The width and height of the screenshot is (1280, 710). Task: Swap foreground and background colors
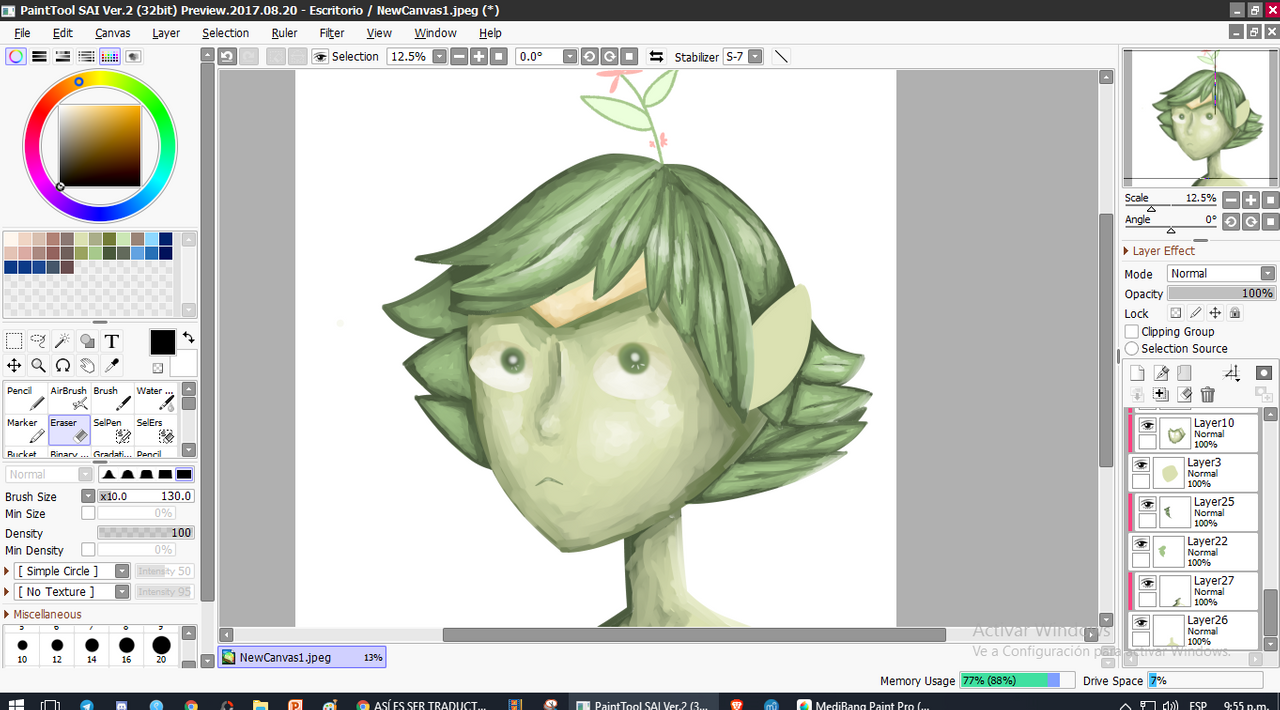point(188,338)
